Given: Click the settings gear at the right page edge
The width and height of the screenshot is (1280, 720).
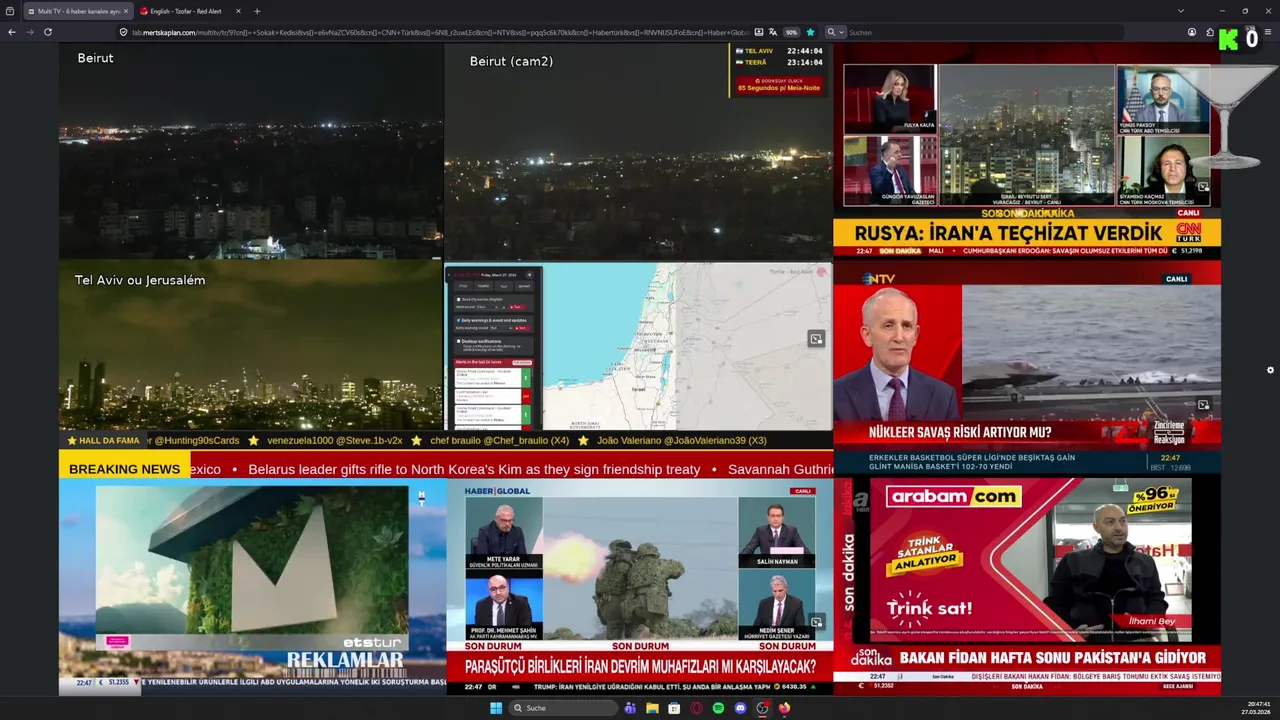Looking at the screenshot, I should tap(1270, 370).
